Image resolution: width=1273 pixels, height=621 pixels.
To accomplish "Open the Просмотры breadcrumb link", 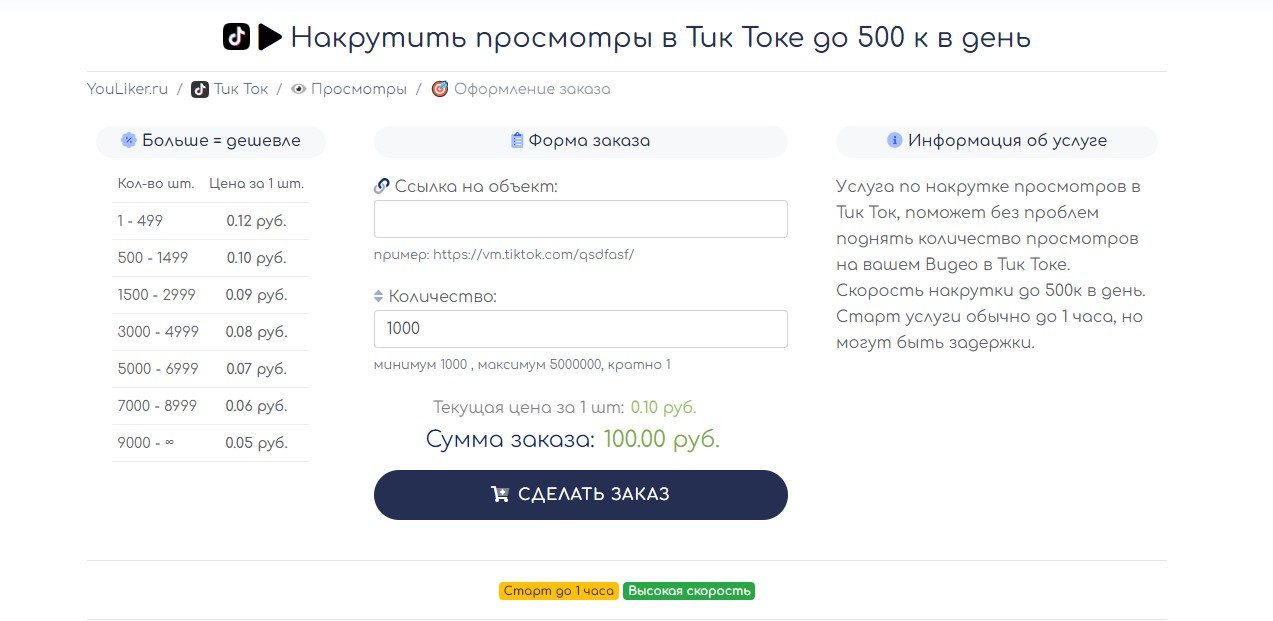I will 359,89.
